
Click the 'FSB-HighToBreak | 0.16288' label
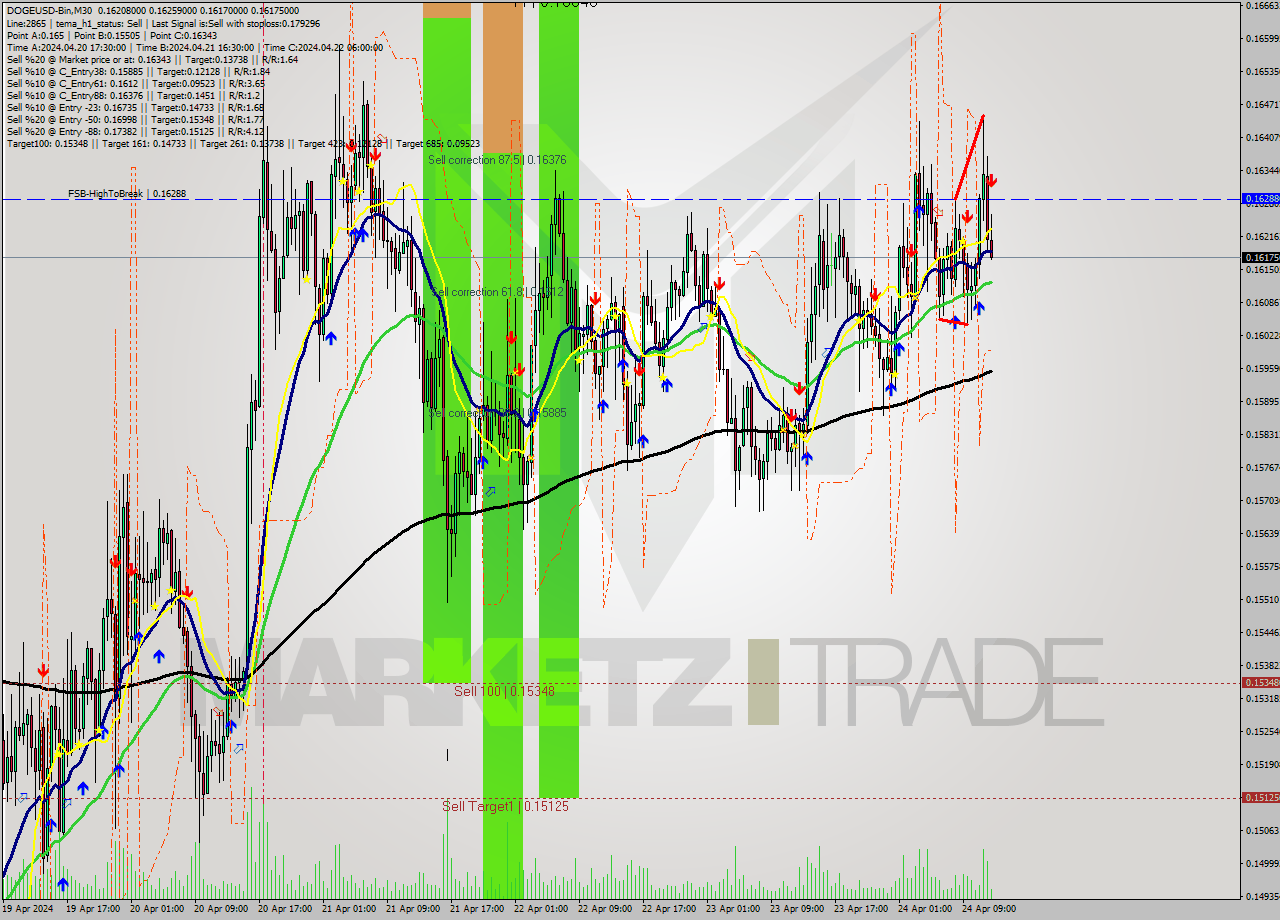(127, 193)
